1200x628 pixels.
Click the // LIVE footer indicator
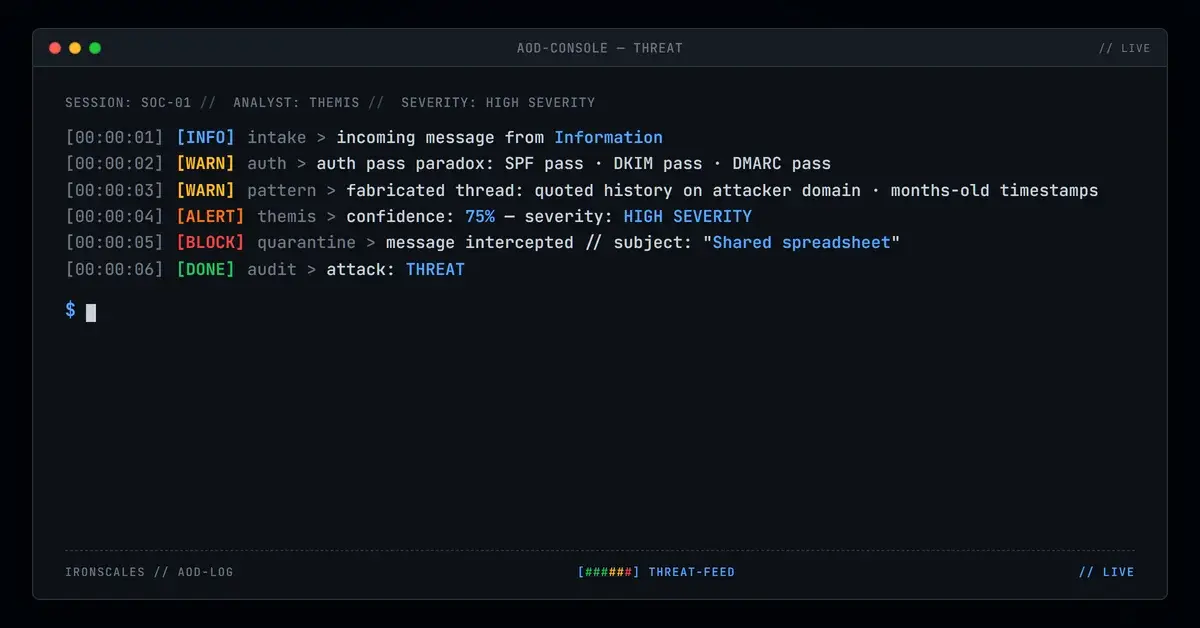pyautogui.click(x=1107, y=572)
